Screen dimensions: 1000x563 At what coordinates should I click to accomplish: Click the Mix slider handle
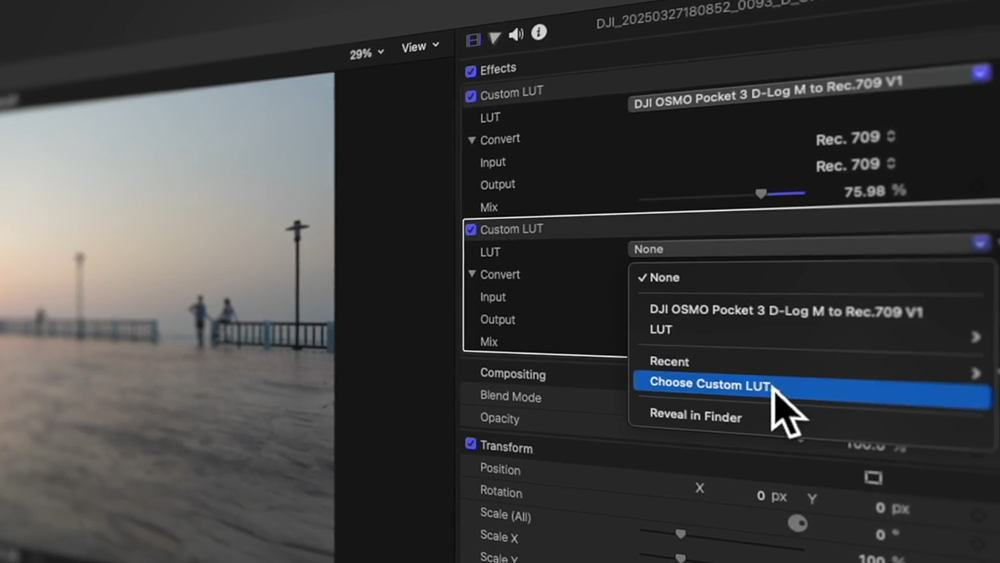761,193
